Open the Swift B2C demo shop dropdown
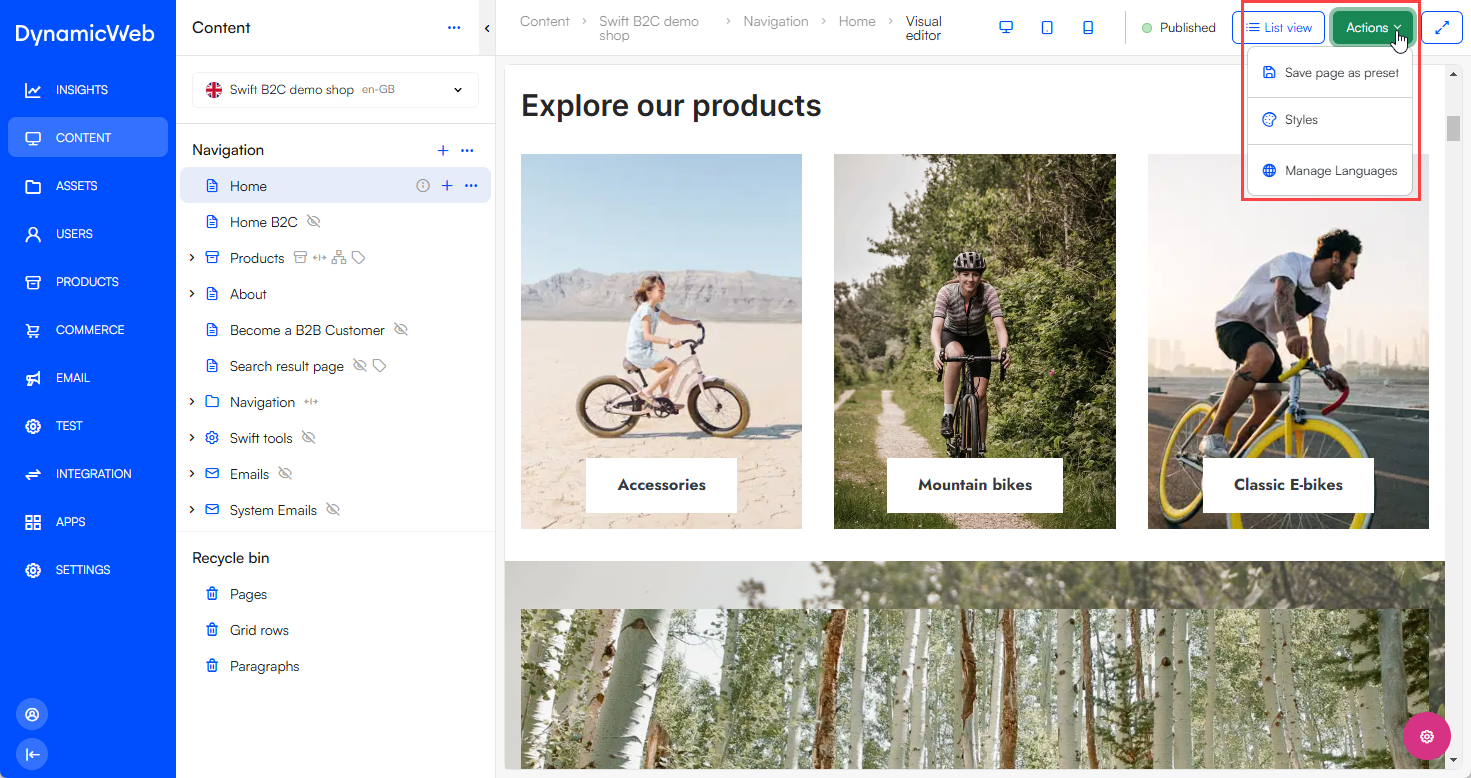The image size is (1471, 778). click(335, 90)
